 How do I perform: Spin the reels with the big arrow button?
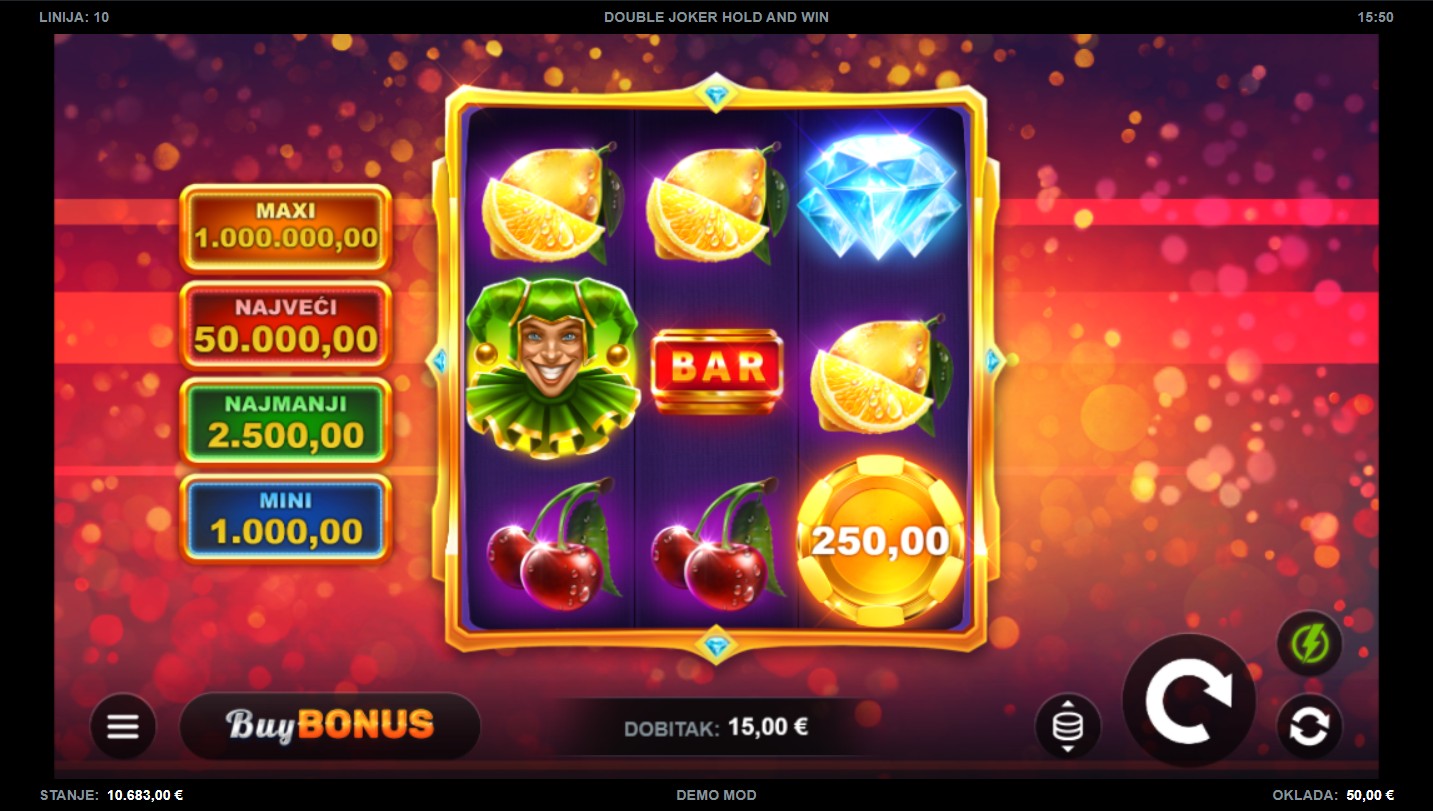coord(1189,700)
